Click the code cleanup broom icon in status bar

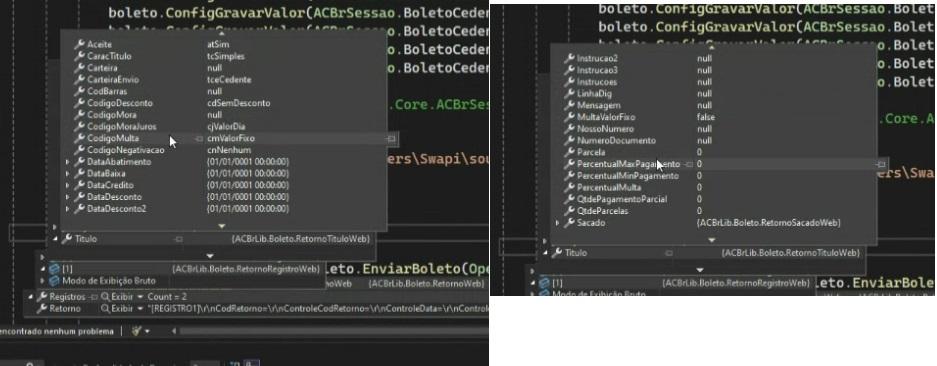point(137,331)
